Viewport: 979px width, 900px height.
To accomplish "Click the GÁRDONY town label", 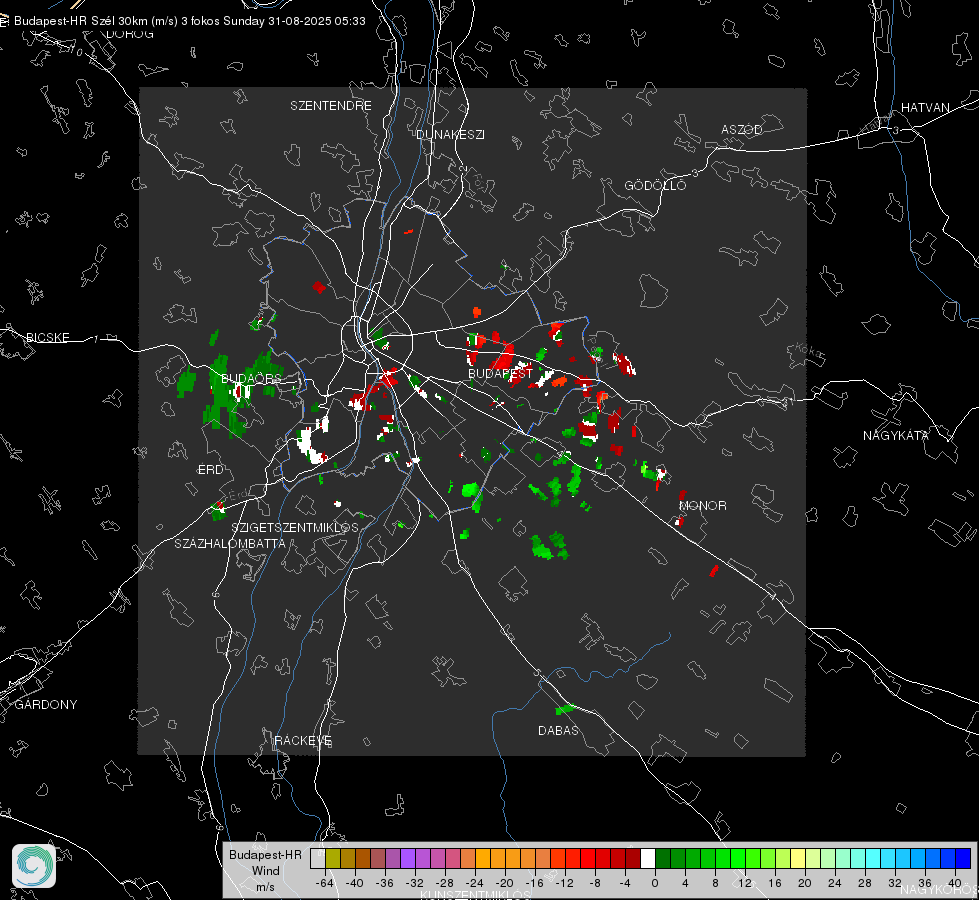I will click(46, 705).
